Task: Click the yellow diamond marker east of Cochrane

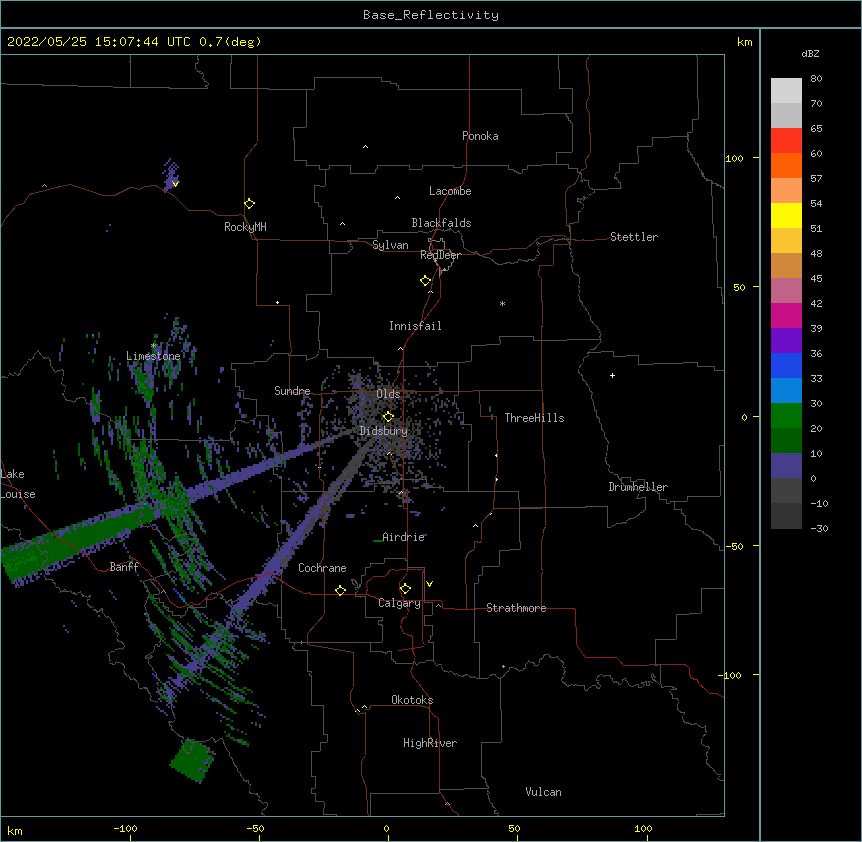Action: pos(340,590)
